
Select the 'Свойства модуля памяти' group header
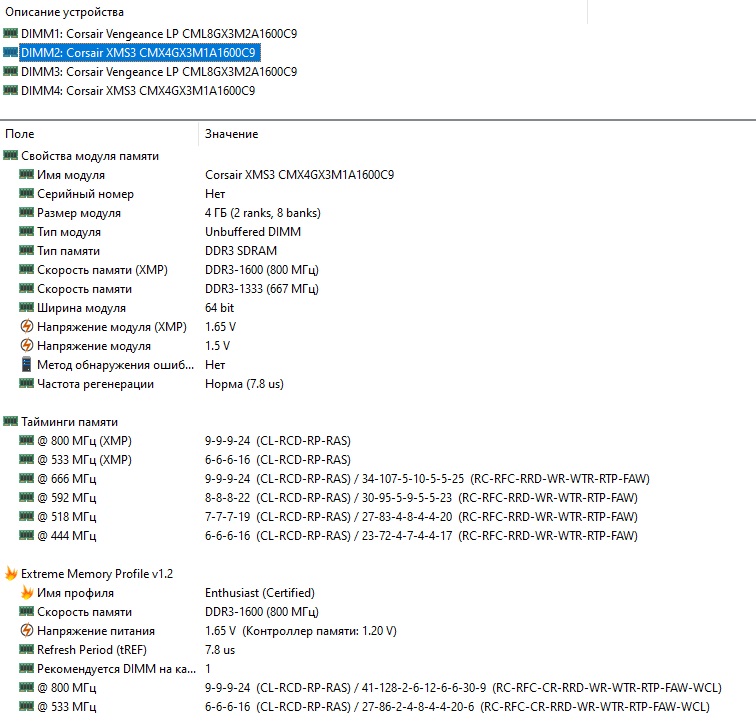(90, 156)
